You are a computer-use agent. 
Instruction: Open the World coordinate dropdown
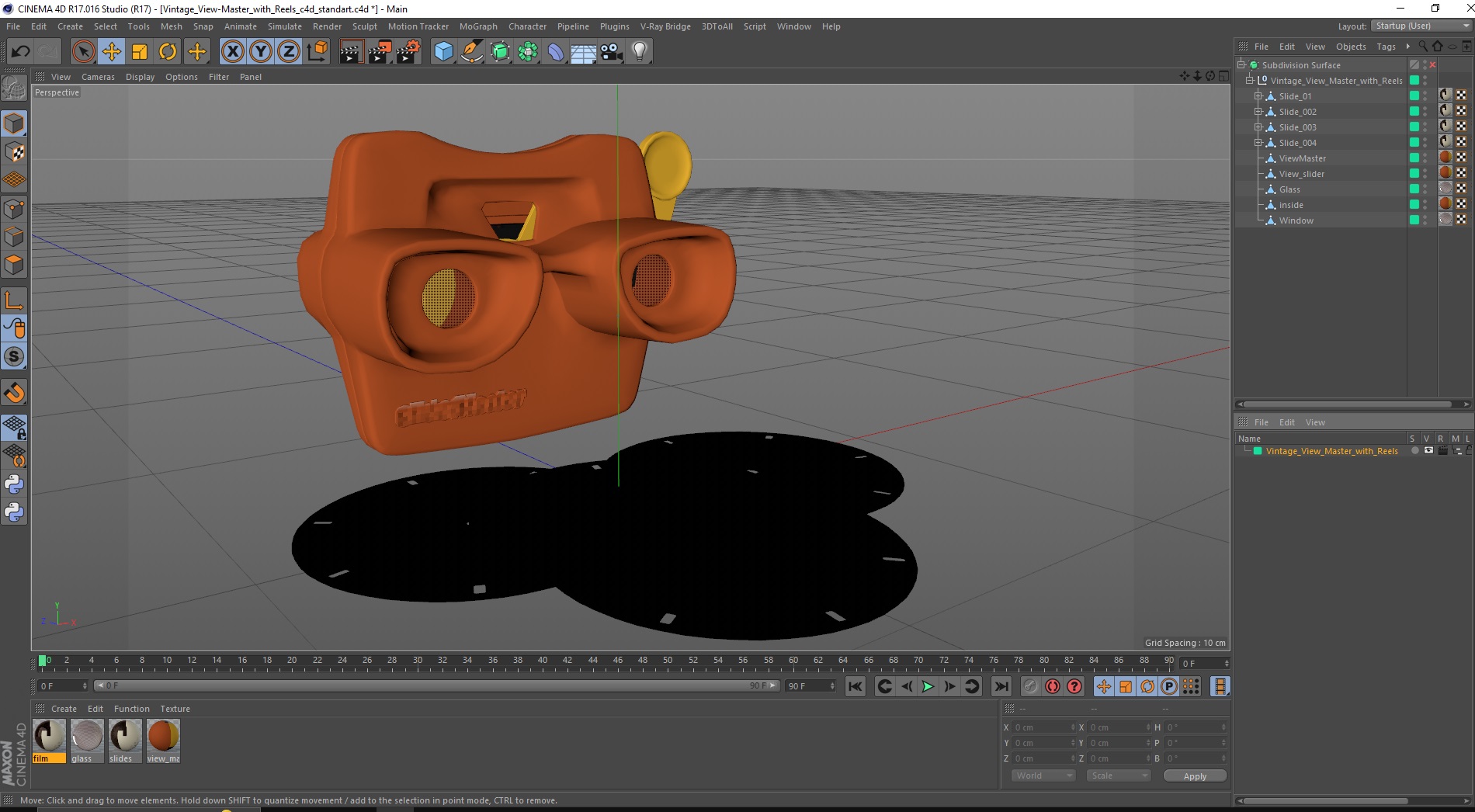(1043, 776)
